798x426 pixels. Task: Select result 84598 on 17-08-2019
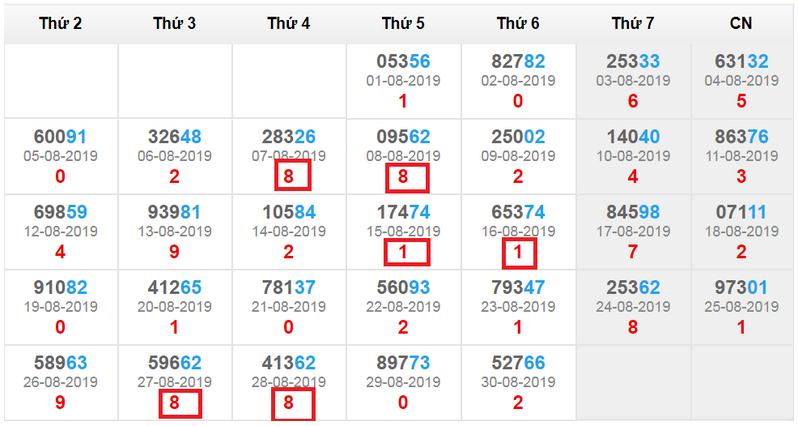[x=633, y=212]
